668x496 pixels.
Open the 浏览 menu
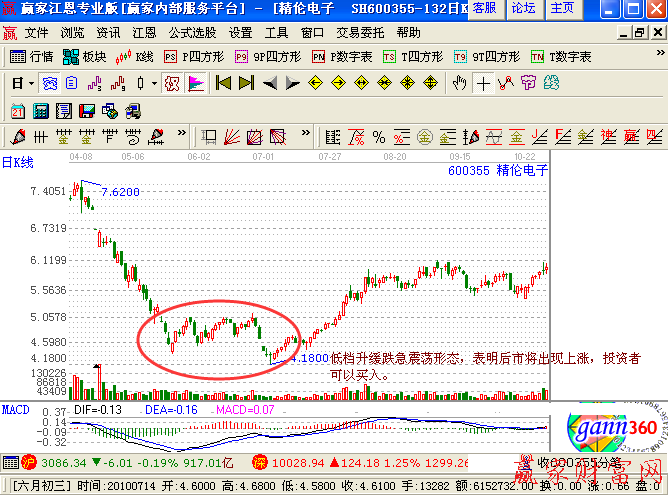pyautogui.click(x=72, y=33)
